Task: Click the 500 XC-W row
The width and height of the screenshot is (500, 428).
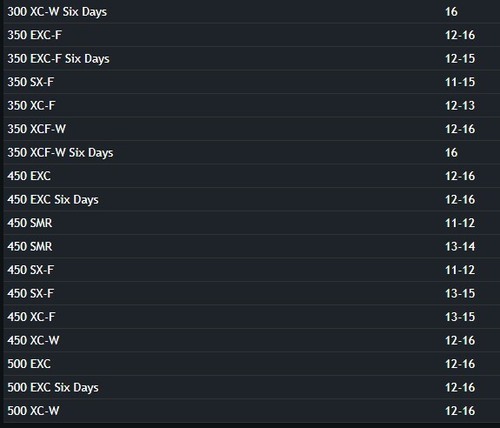Action: click(x=252, y=411)
